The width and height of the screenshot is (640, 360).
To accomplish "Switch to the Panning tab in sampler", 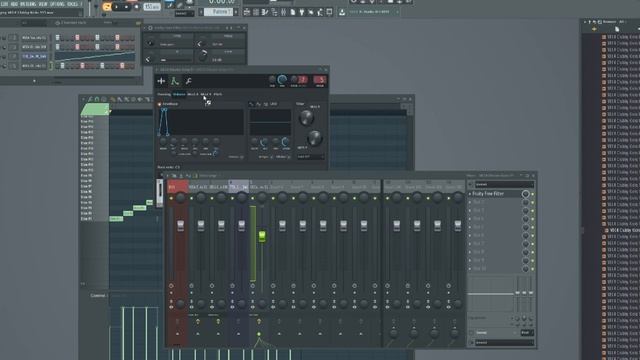I will pos(164,94).
